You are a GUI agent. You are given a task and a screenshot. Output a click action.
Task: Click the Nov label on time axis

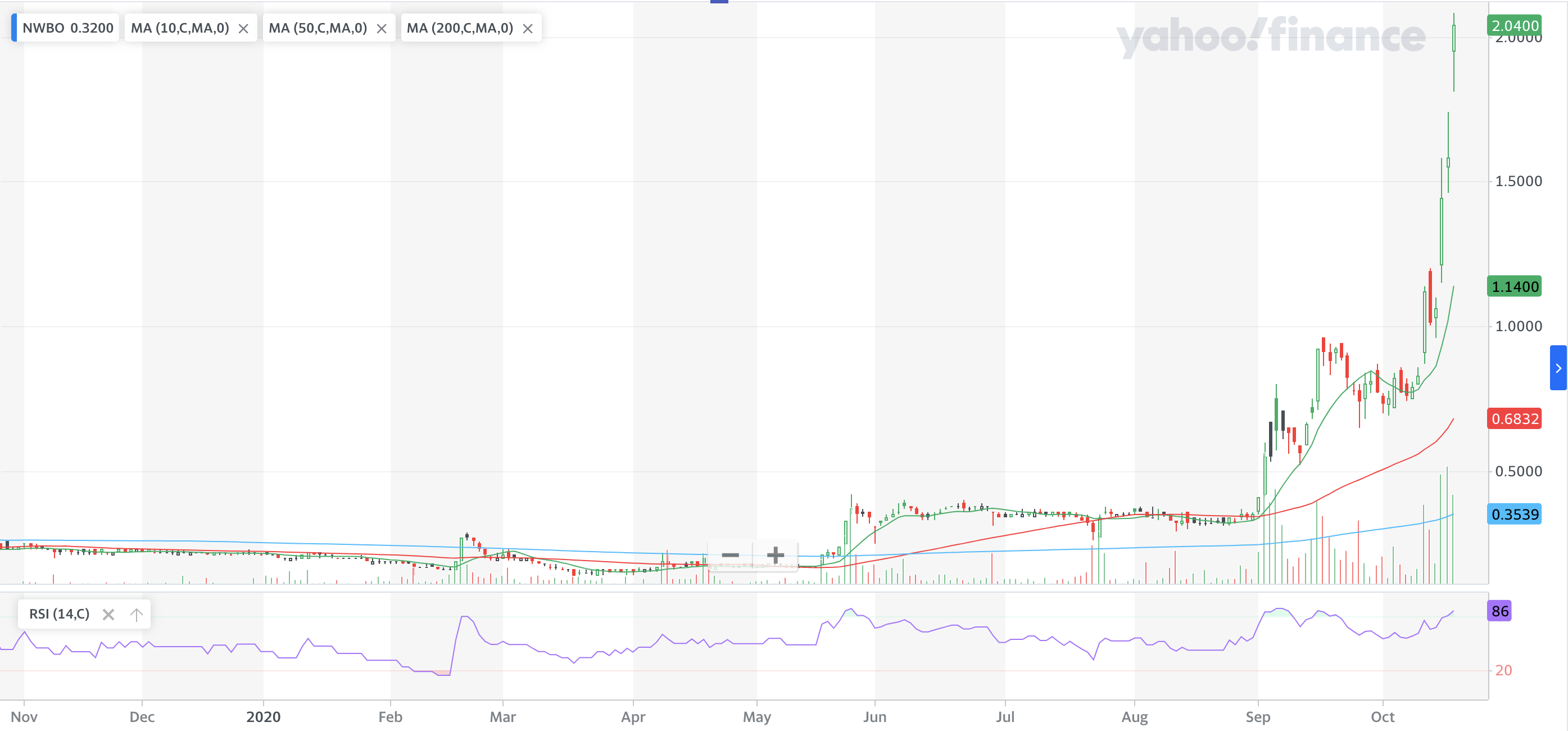pos(24,717)
